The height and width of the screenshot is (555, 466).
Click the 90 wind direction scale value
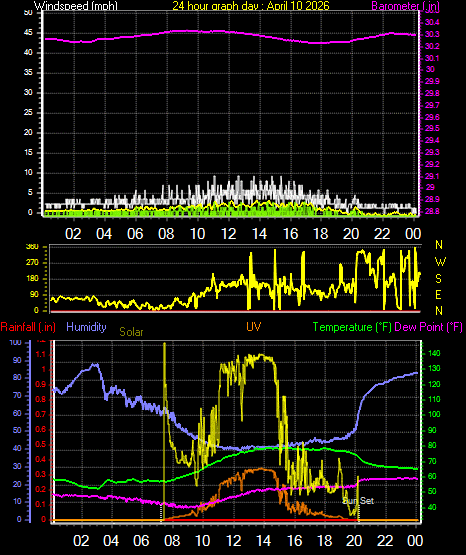(34, 294)
